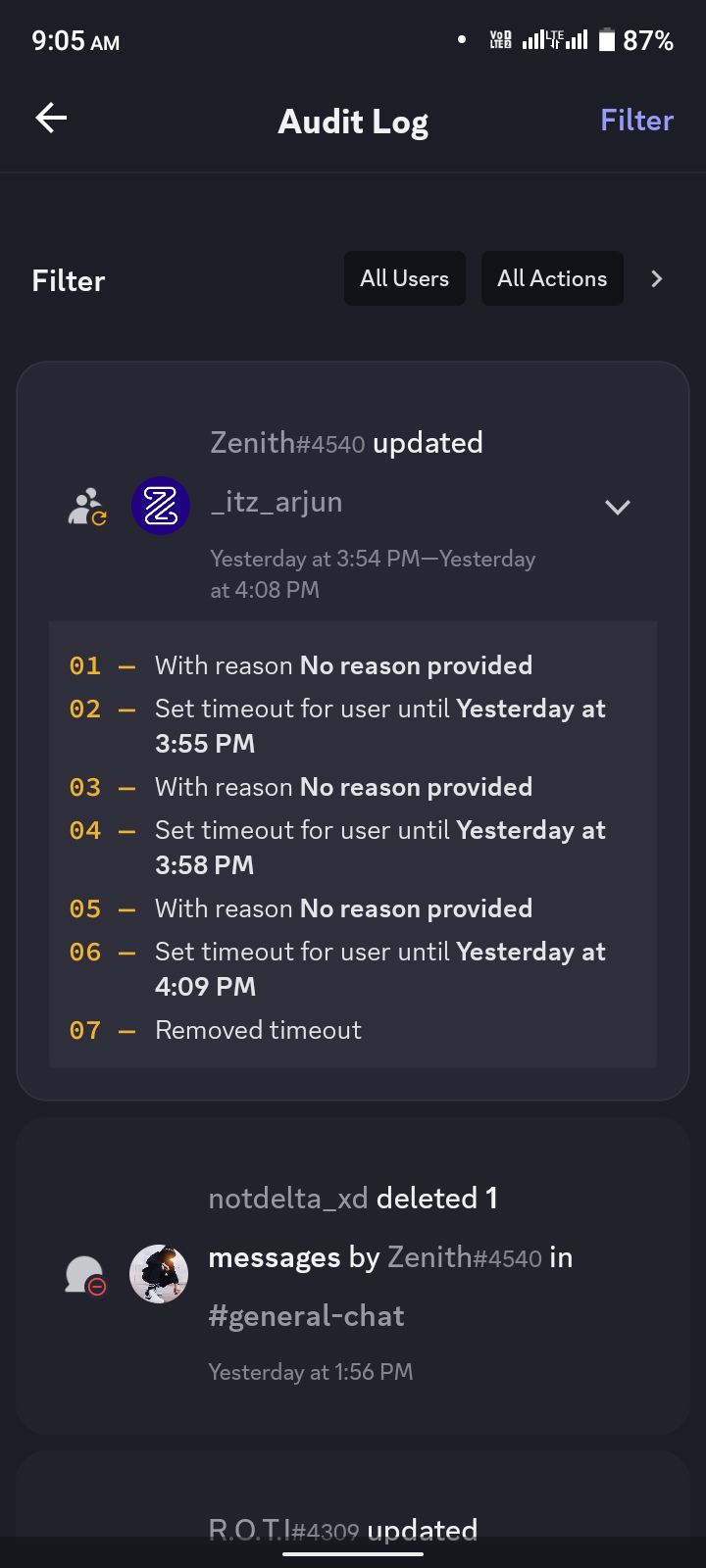The height and width of the screenshot is (1568, 706).
Task: Click the R.O.T.I#4309 updated entry
Action: coord(343,1529)
